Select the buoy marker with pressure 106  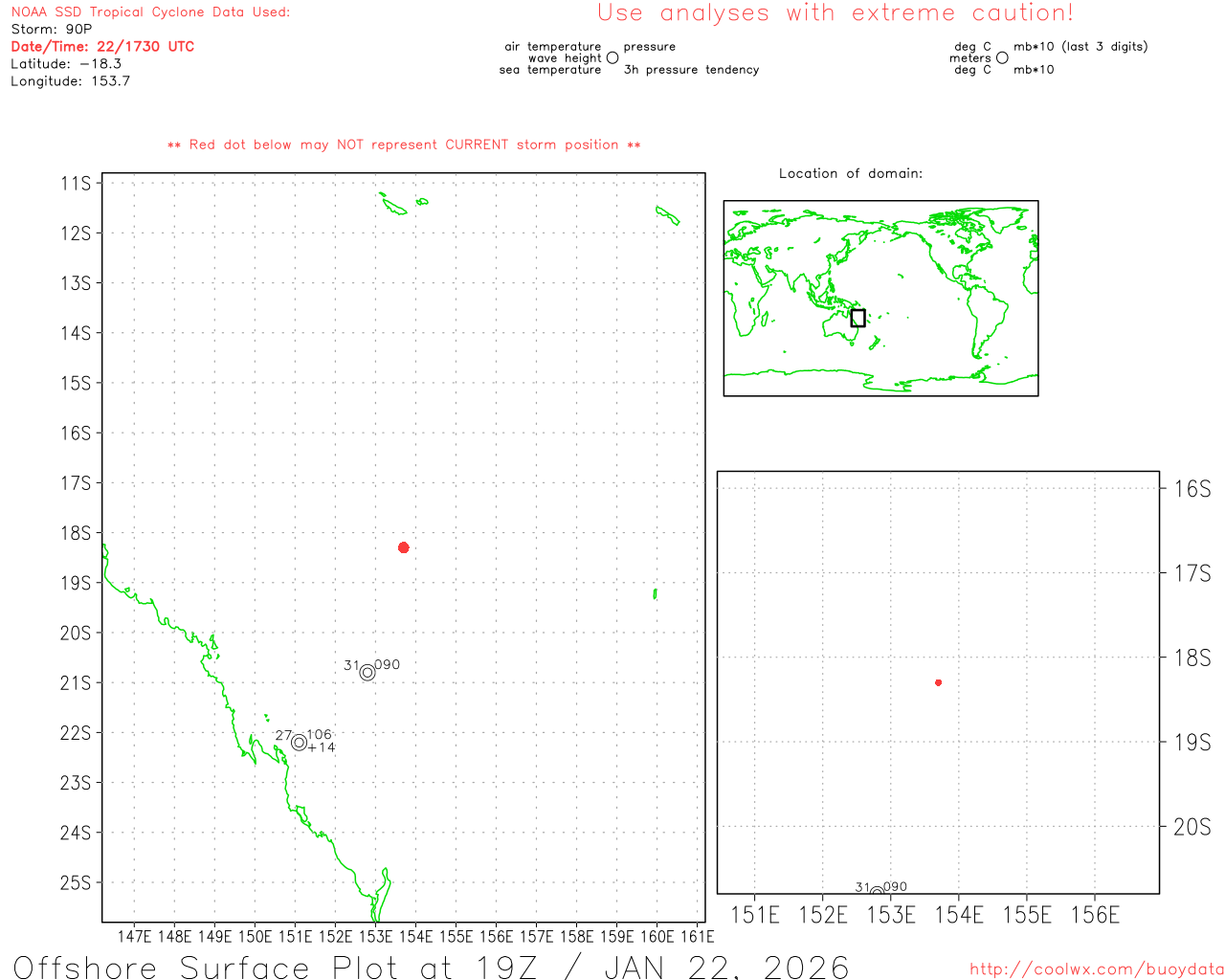299,743
